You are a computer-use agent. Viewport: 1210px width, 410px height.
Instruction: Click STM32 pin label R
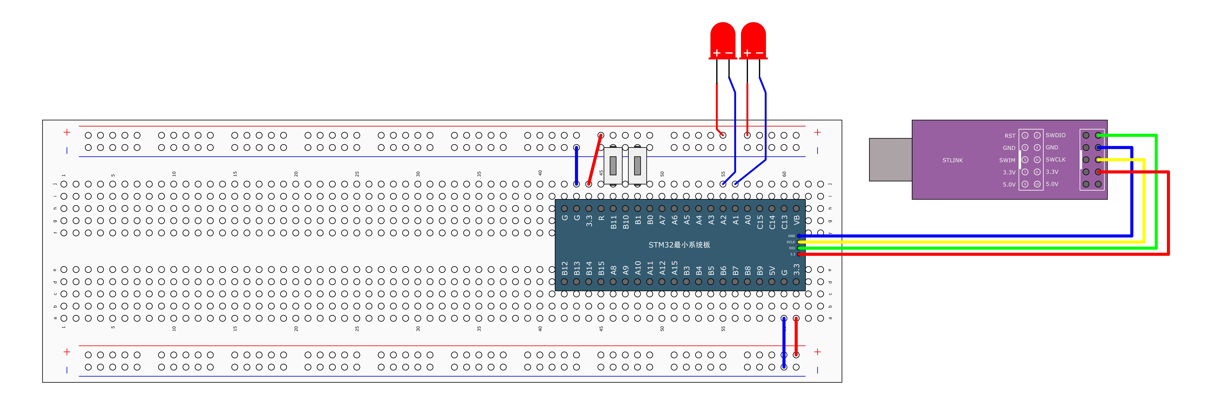pos(601,218)
